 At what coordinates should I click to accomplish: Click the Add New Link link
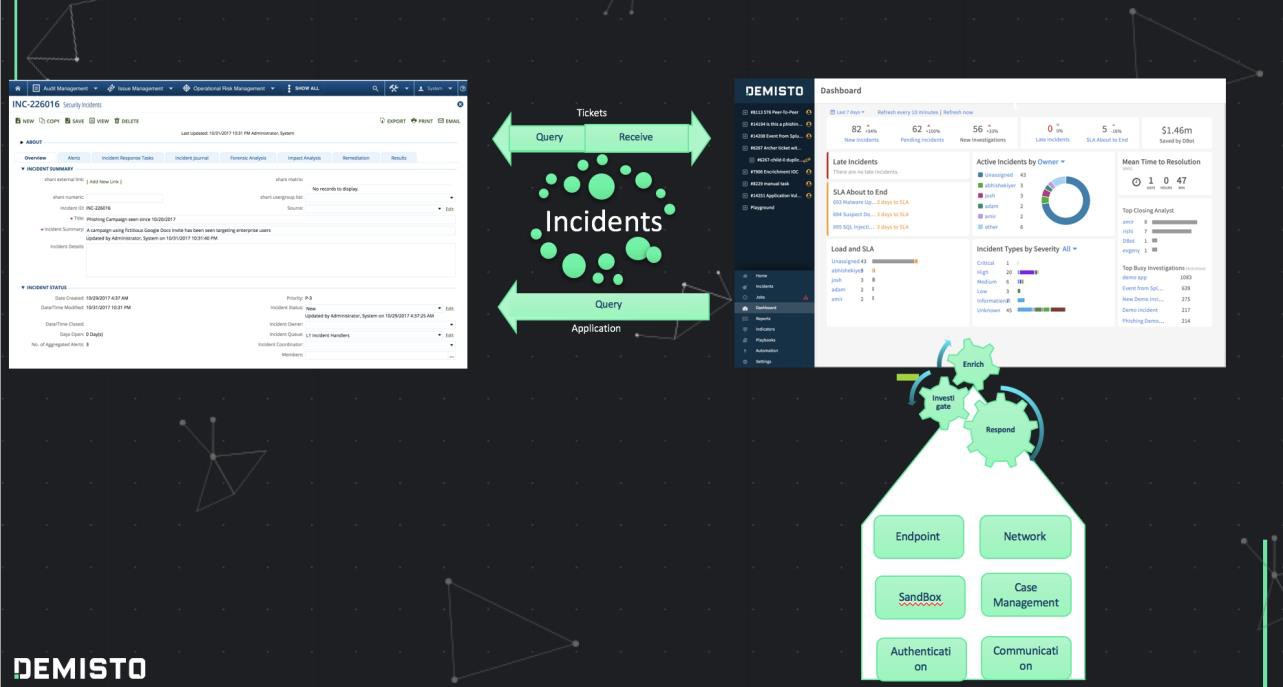pyautogui.click(x=104, y=180)
